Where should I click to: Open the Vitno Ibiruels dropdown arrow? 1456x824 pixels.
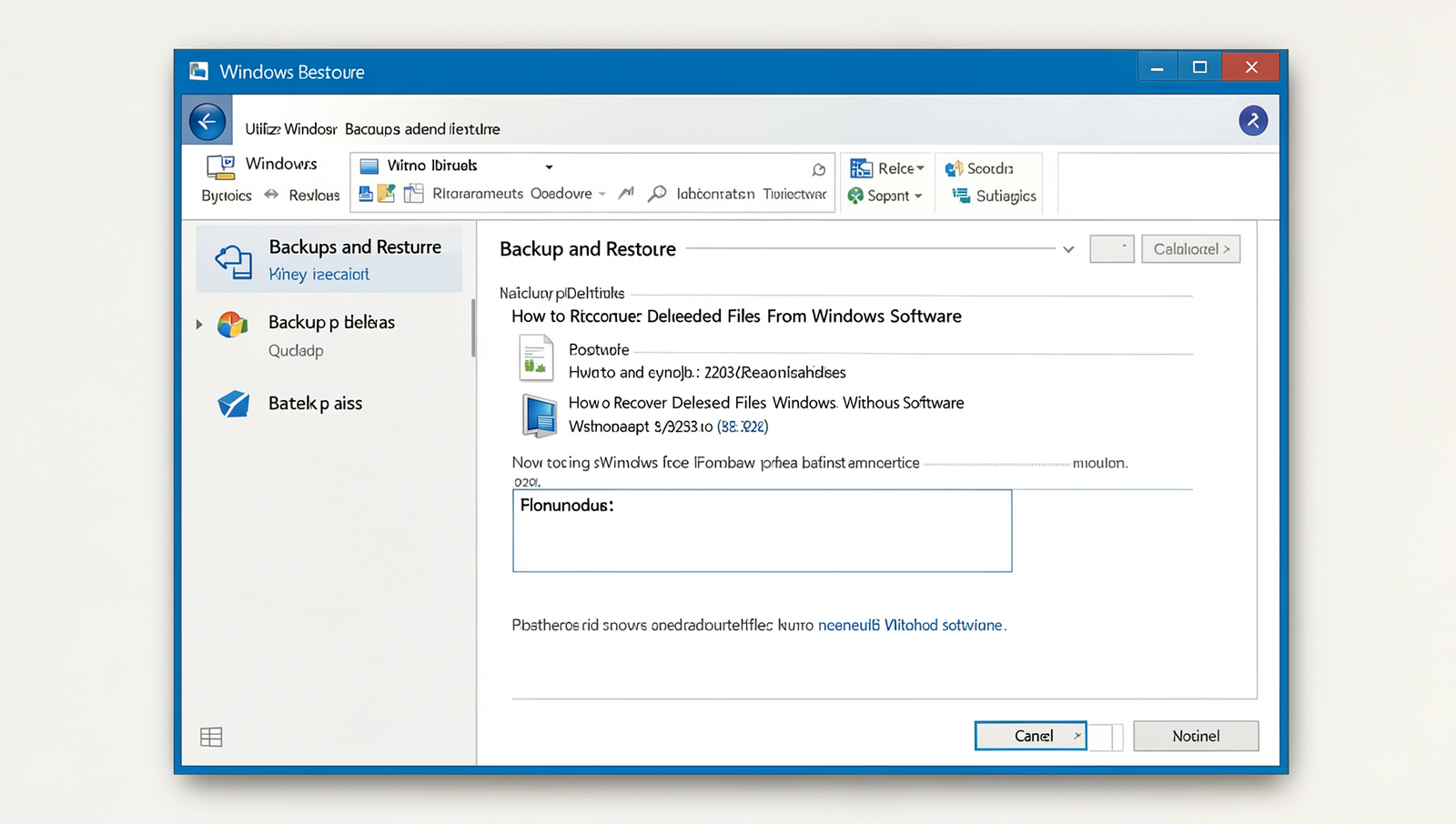(x=549, y=166)
